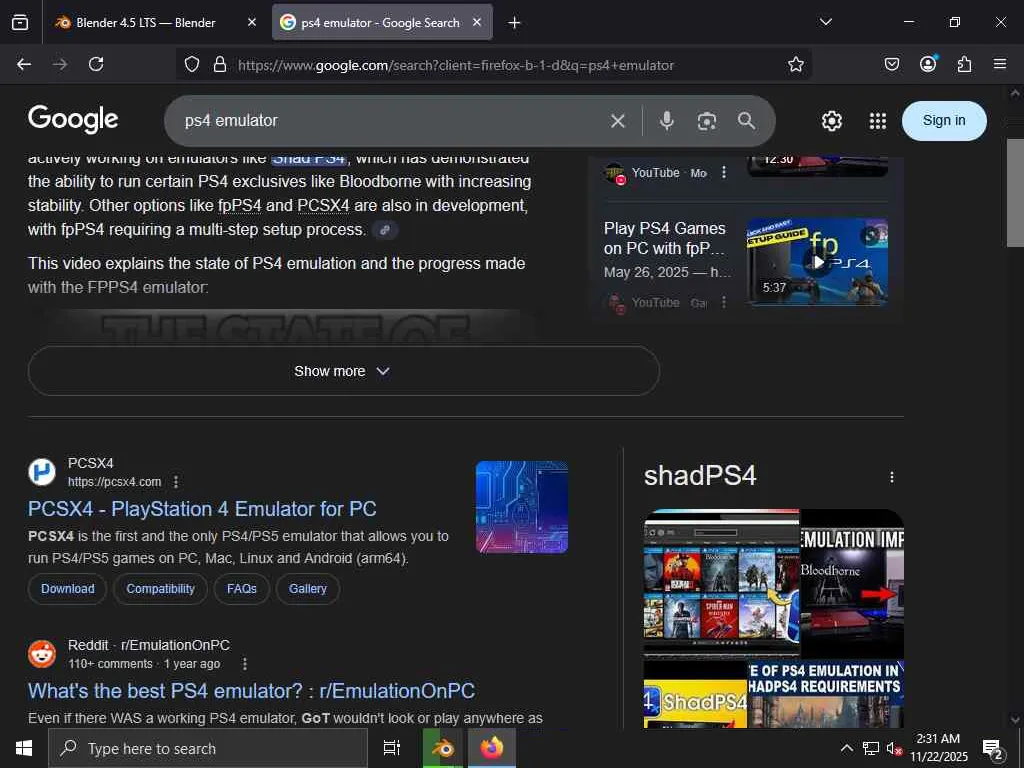The height and width of the screenshot is (768, 1024).
Task: Click the forward navigation arrow
Action: [60, 64]
